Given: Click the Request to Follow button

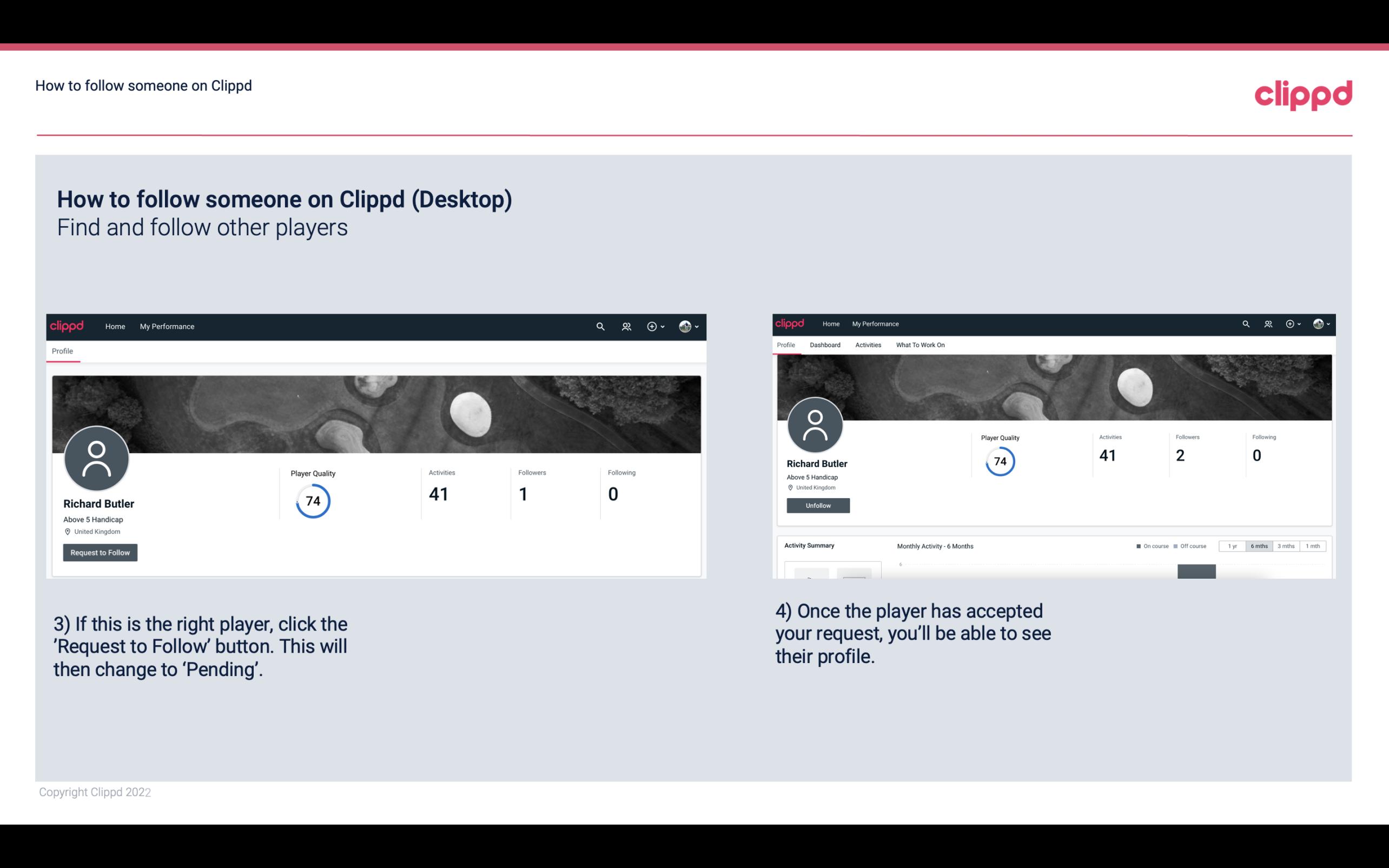Looking at the screenshot, I should tap(100, 552).
